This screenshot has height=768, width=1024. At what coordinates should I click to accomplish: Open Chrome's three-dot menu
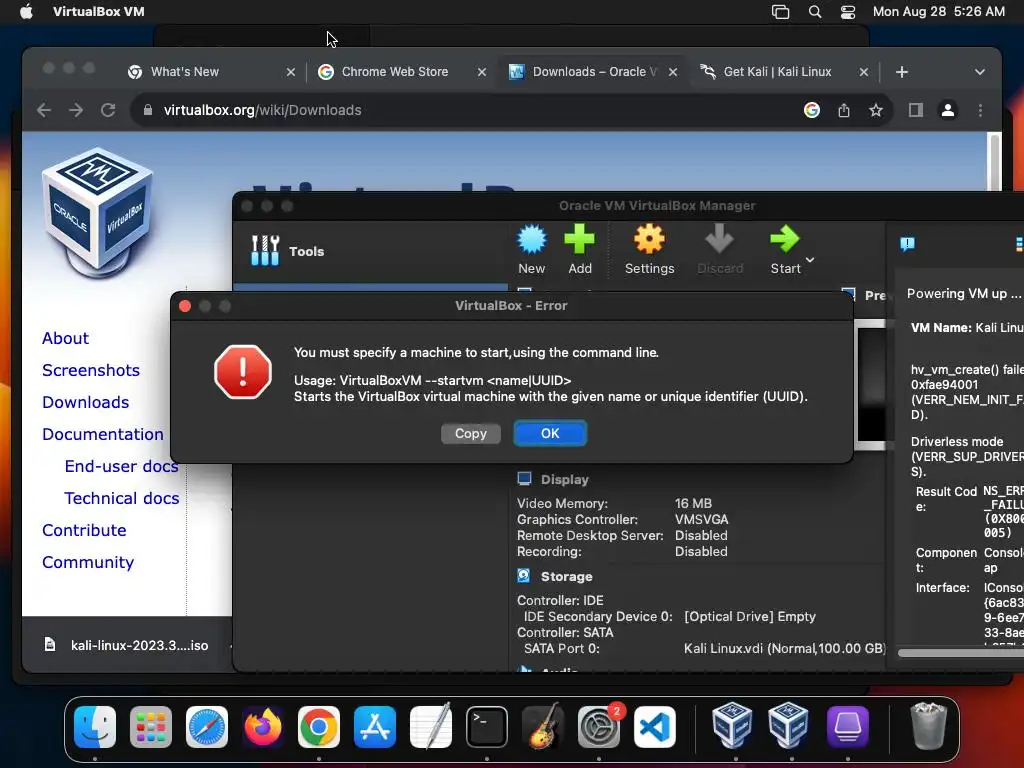[980, 110]
